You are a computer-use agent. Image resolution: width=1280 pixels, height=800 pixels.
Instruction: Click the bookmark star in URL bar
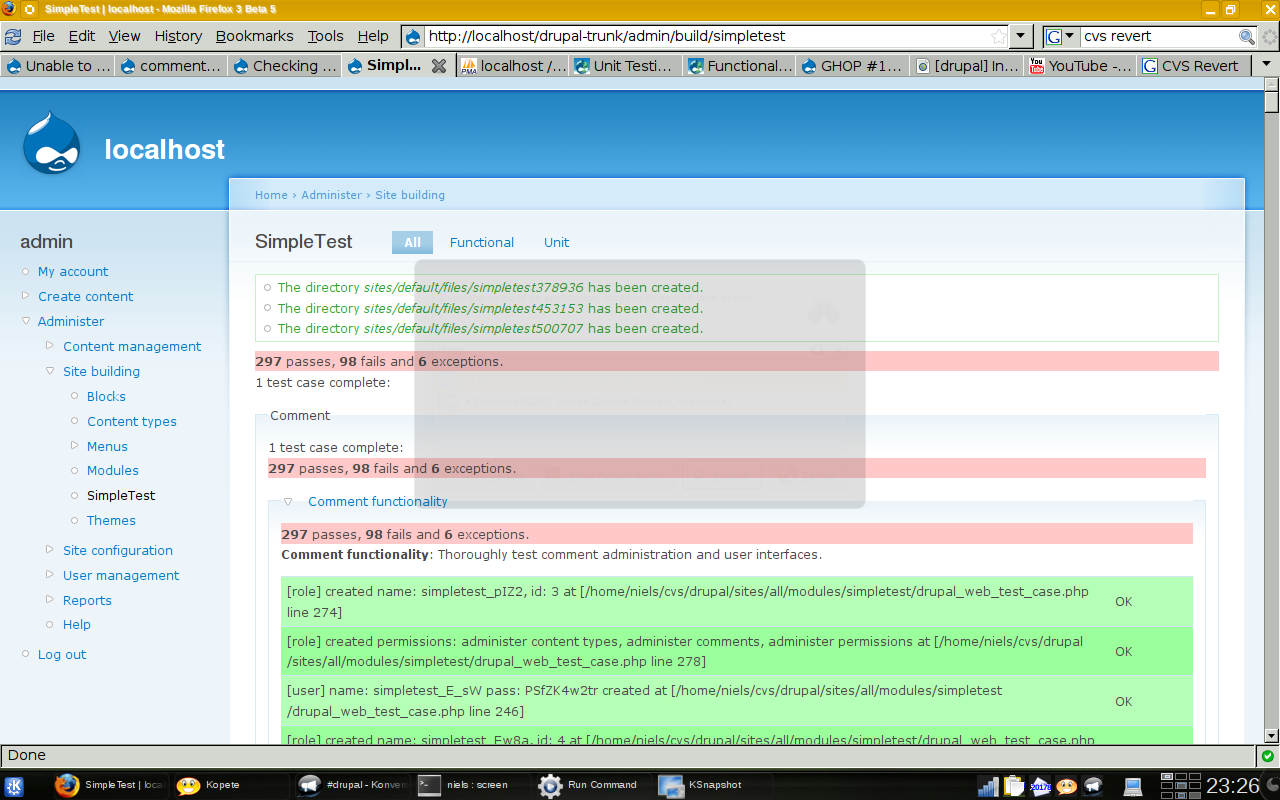click(x=998, y=36)
